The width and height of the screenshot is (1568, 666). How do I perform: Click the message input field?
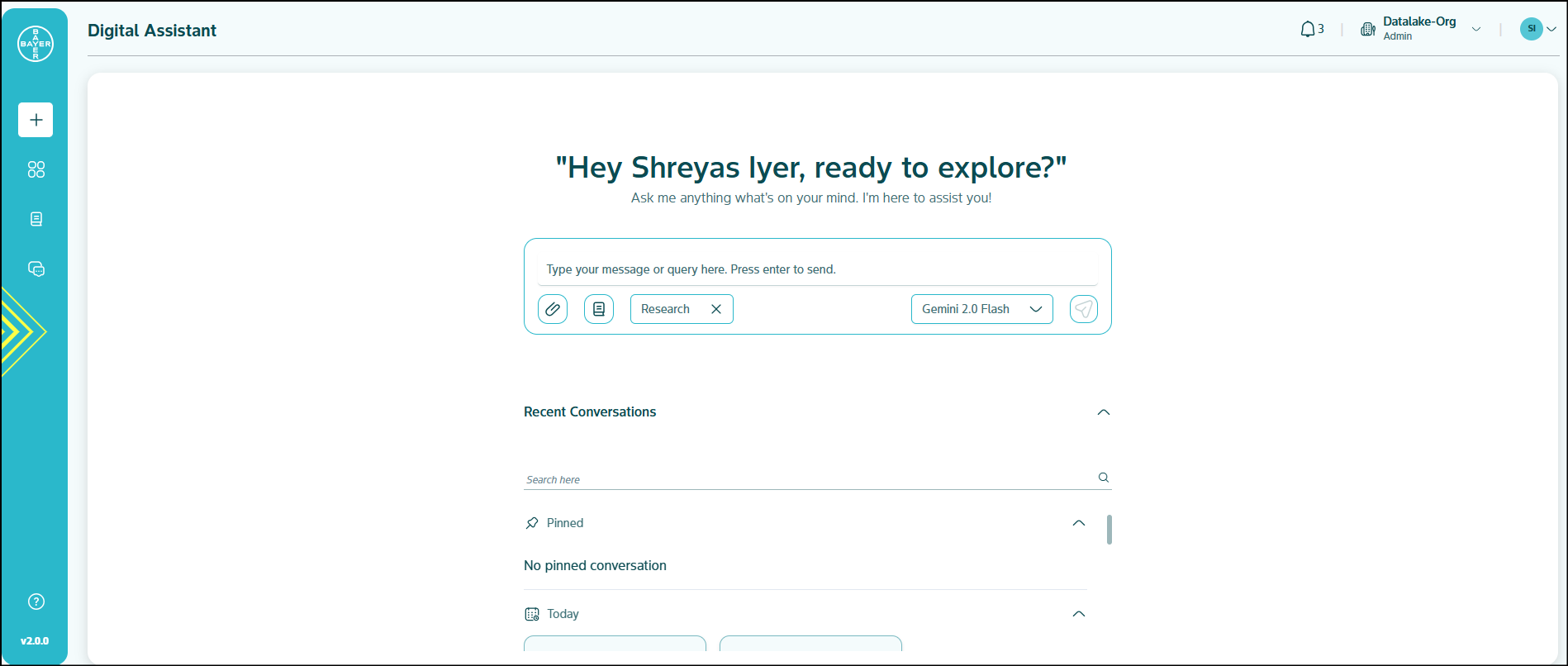point(816,269)
